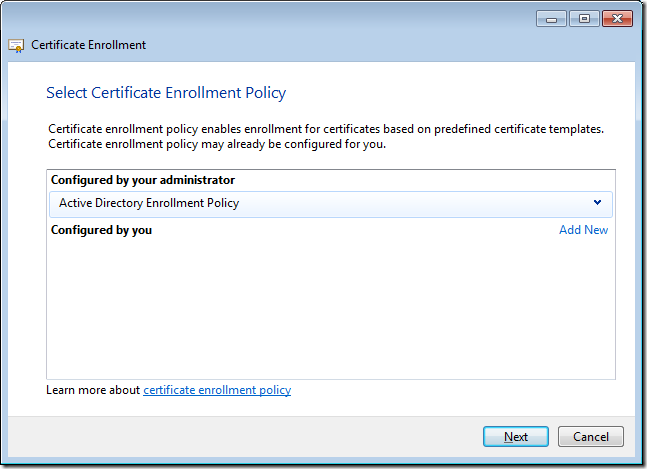Click the 'Configured by your administrator' header
The height and width of the screenshot is (469, 647).
(x=143, y=180)
